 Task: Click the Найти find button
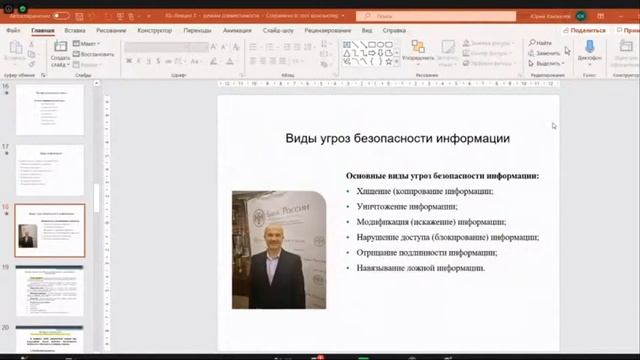pos(540,43)
